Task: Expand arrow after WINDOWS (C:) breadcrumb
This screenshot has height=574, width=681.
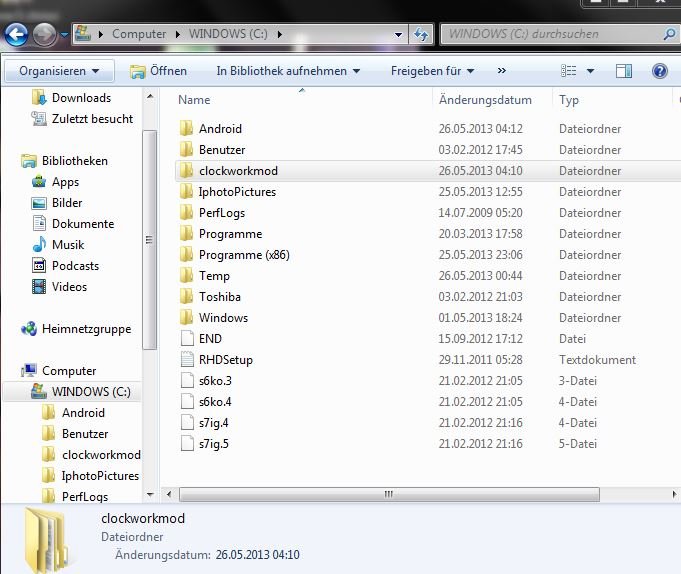Action: 280,34
